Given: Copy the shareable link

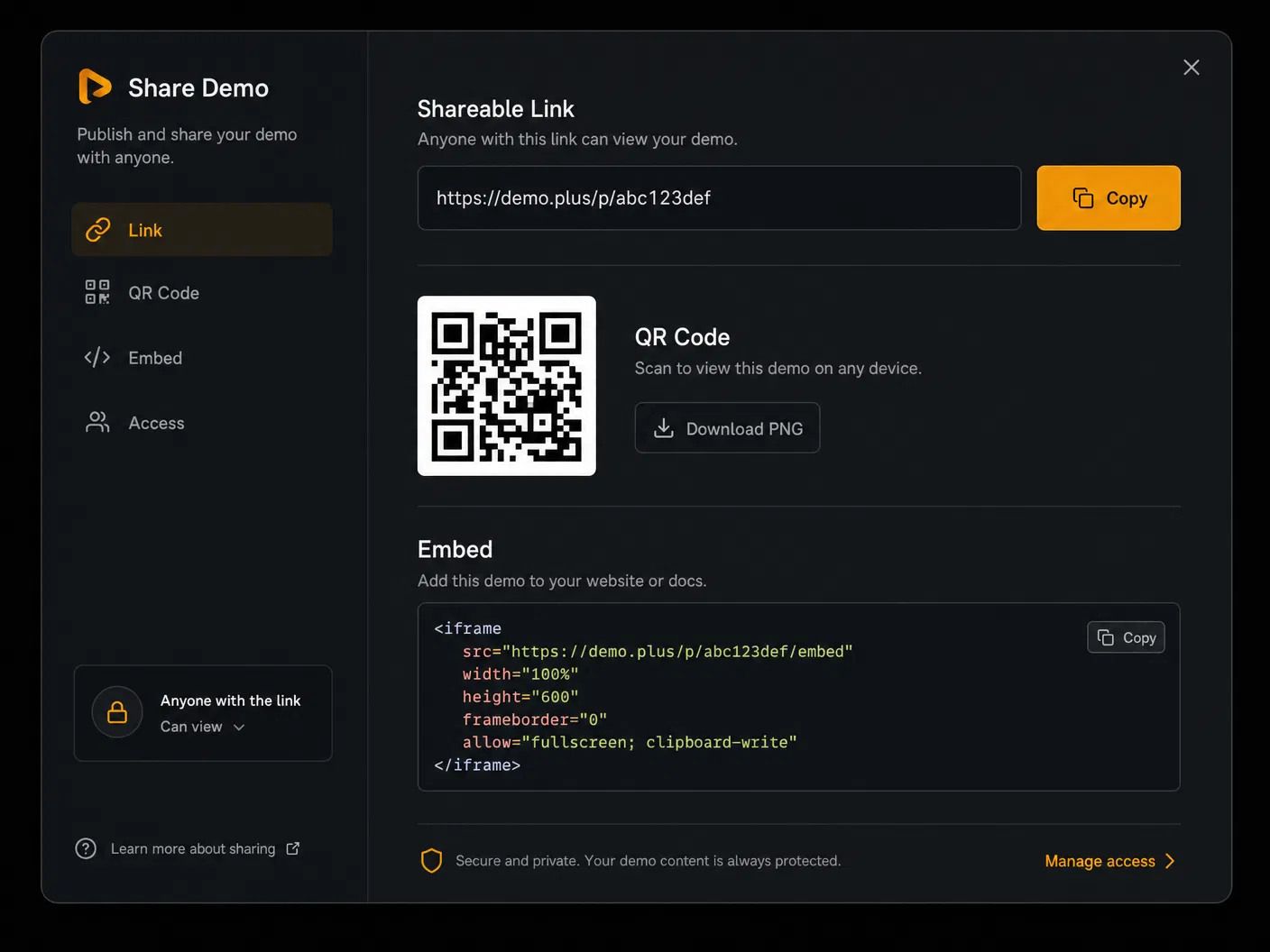Looking at the screenshot, I should point(1109,198).
